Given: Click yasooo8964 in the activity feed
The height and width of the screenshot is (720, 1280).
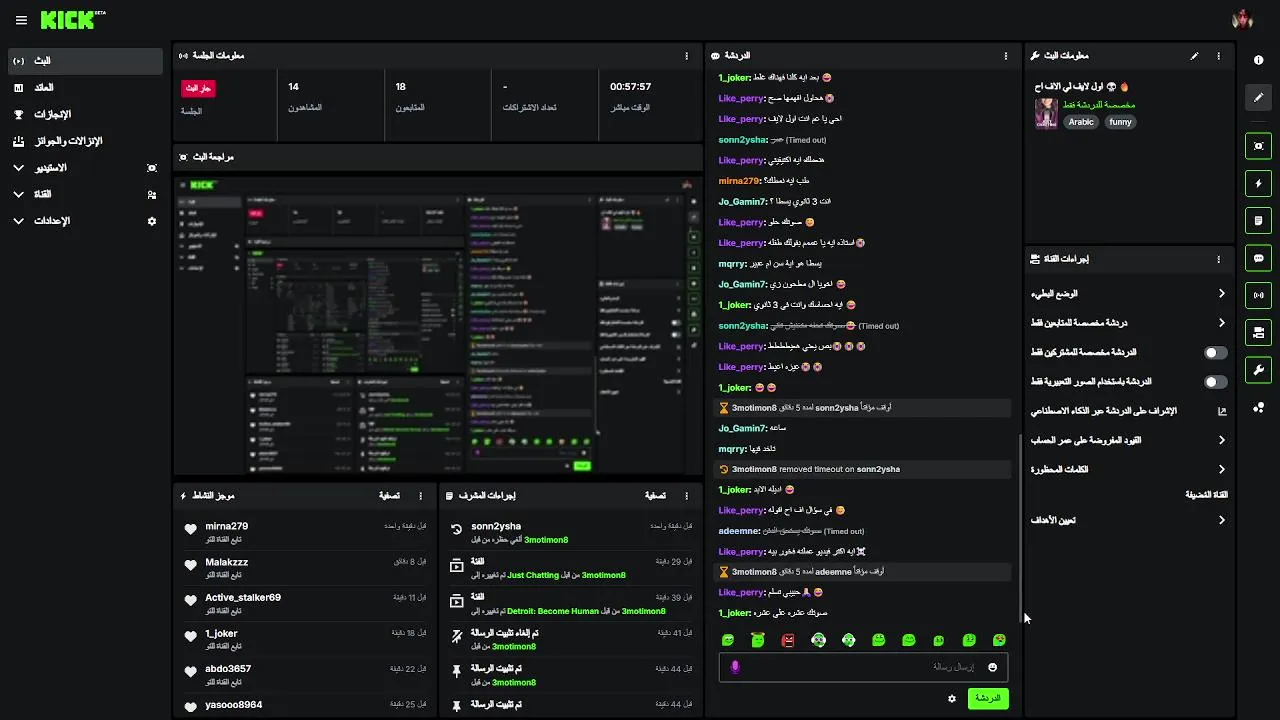Looking at the screenshot, I should click(x=234, y=704).
